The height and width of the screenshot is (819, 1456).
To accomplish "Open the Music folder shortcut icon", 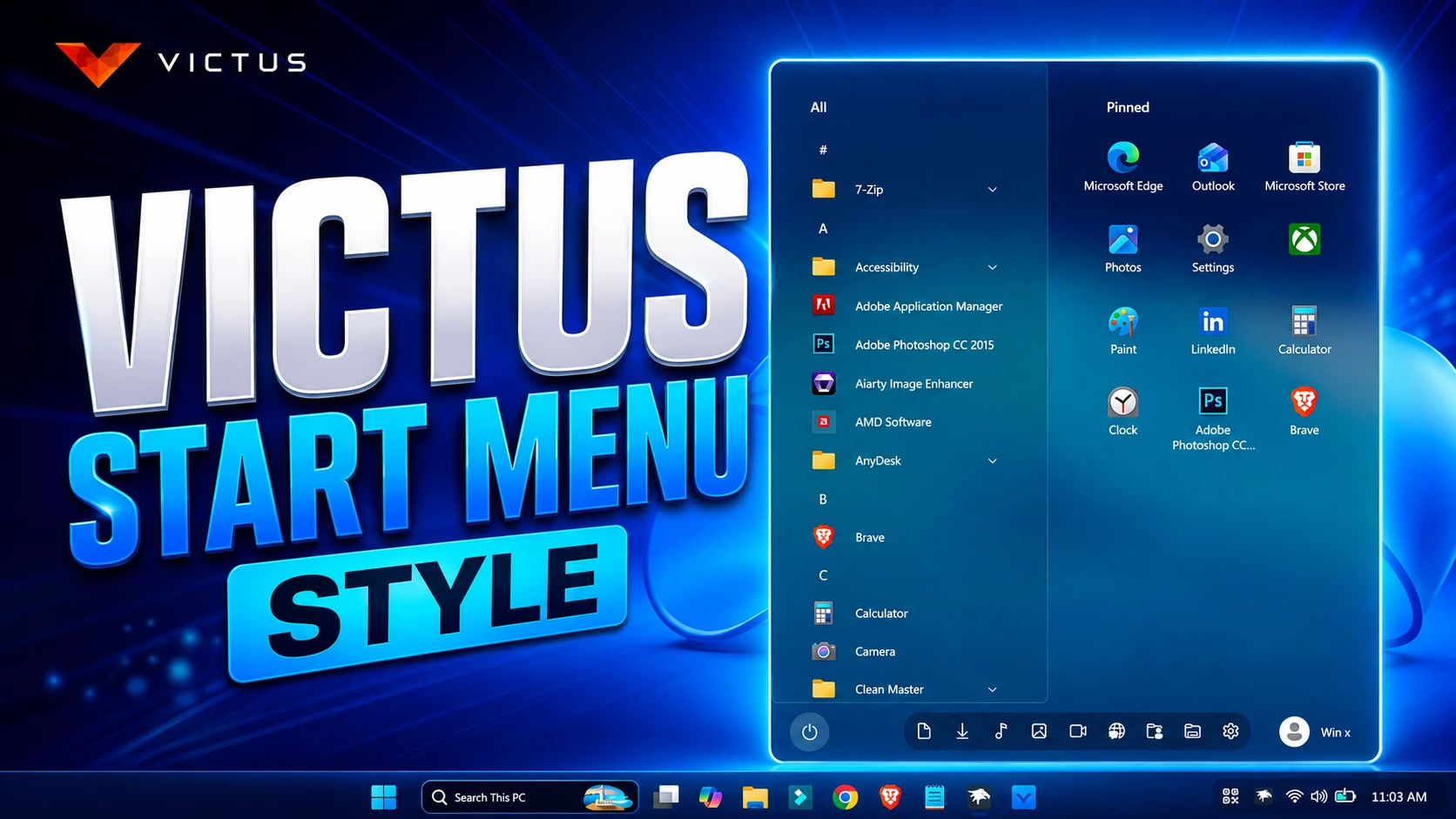I will click(x=1001, y=731).
